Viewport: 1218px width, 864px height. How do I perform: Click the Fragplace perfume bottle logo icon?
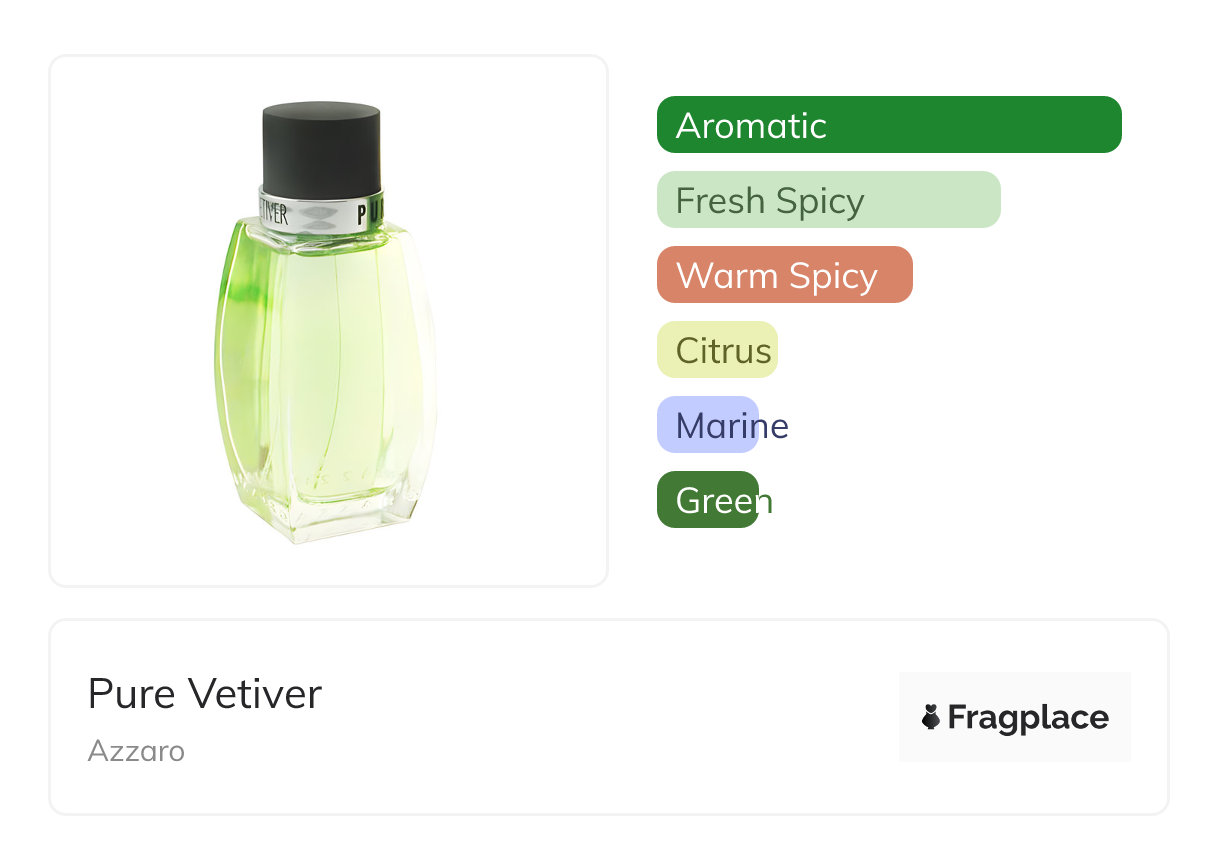click(x=931, y=717)
